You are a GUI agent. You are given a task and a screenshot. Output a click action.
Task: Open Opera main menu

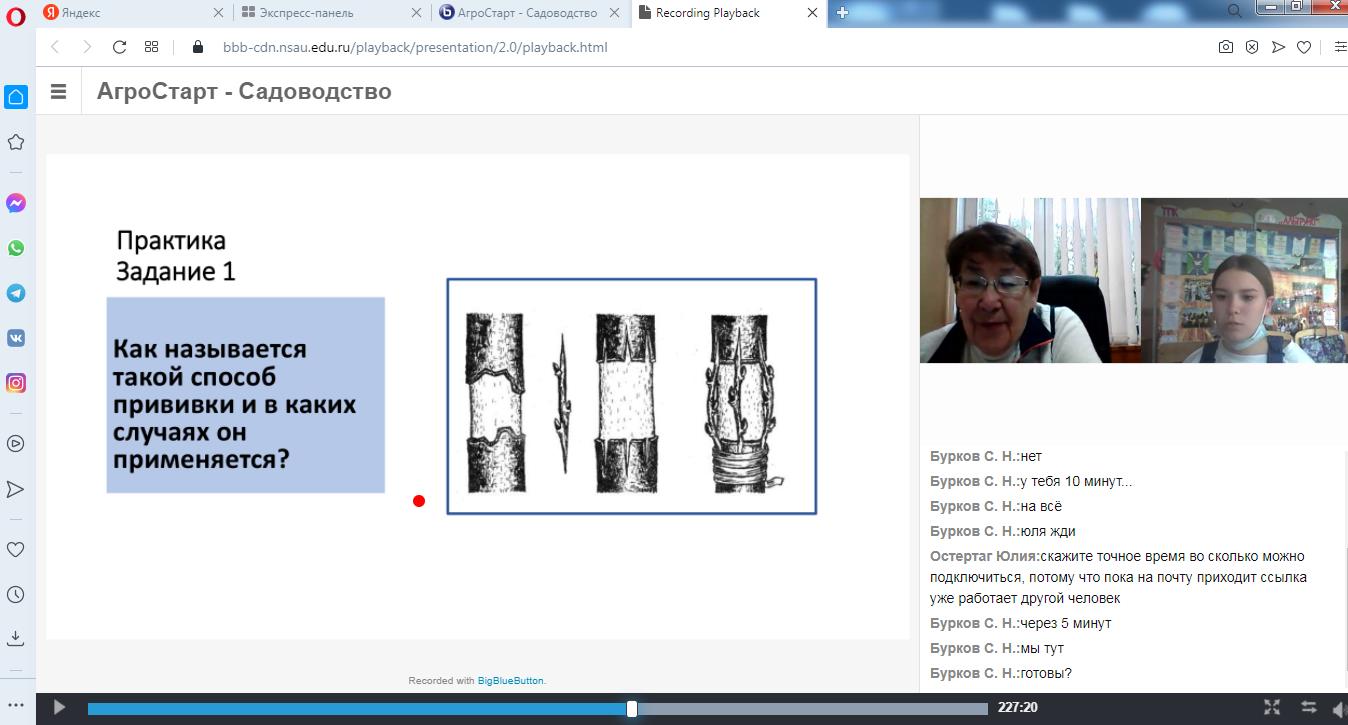[x=16, y=13]
